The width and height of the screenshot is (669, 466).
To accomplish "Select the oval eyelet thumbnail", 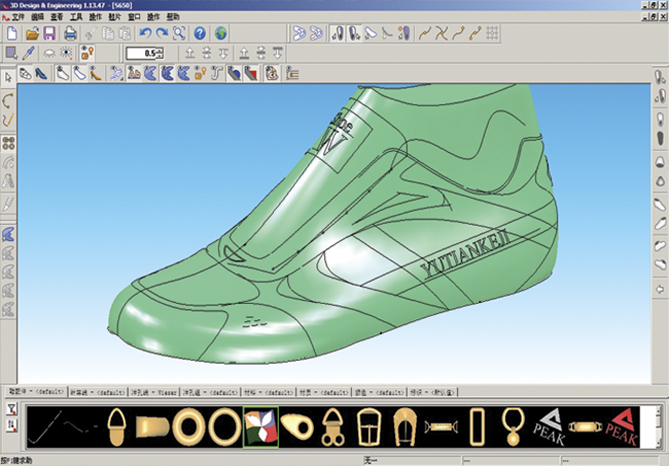I will click(297, 427).
